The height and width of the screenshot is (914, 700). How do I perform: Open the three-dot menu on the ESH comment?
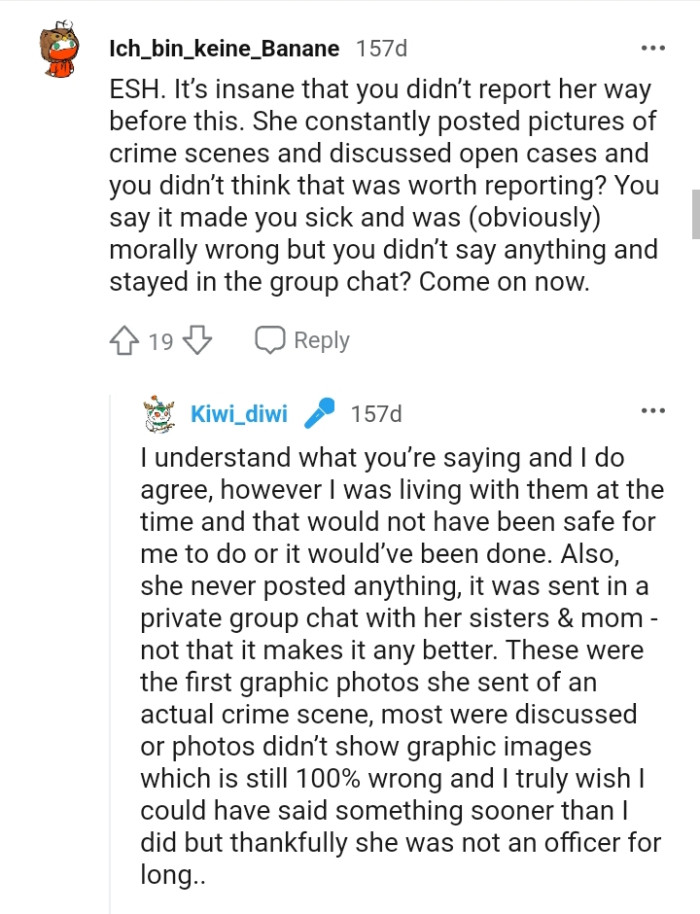pos(654,45)
